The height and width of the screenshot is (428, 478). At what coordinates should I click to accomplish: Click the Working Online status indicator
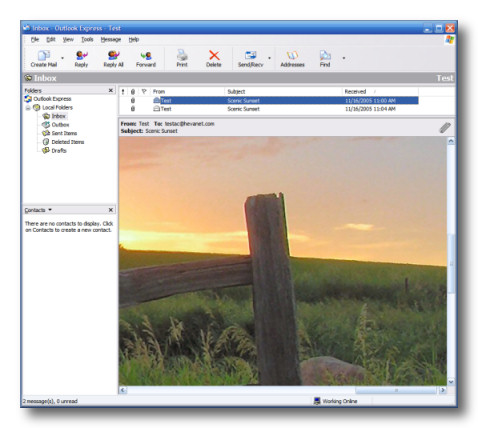coord(335,401)
